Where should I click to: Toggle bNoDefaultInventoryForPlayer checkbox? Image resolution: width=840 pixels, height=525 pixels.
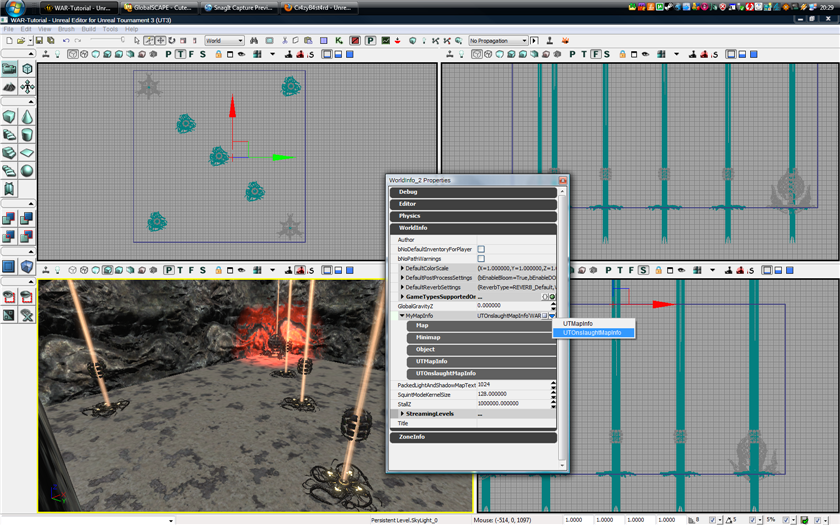click(x=481, y=249)
